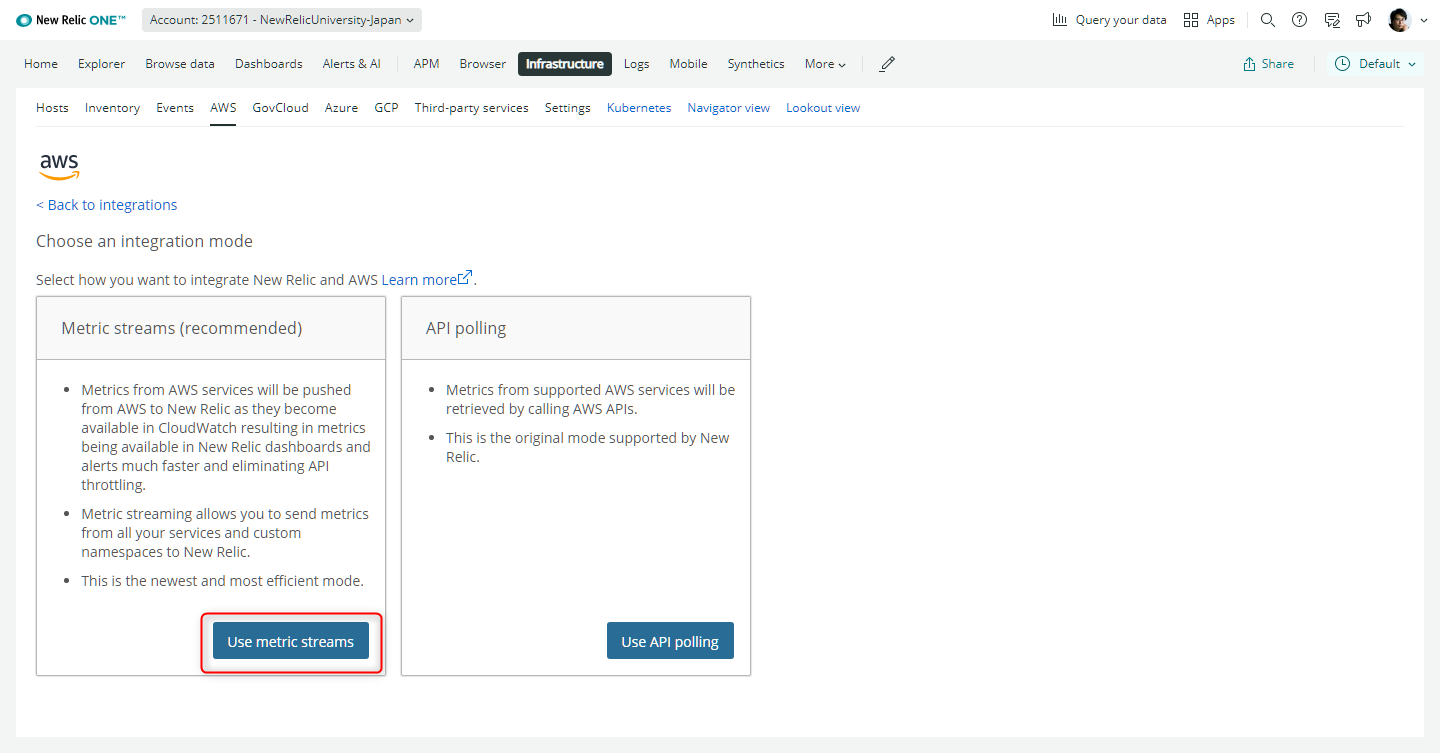Open the Learn more link
This screenshot has width=1440, height=753.
[419, 280]
